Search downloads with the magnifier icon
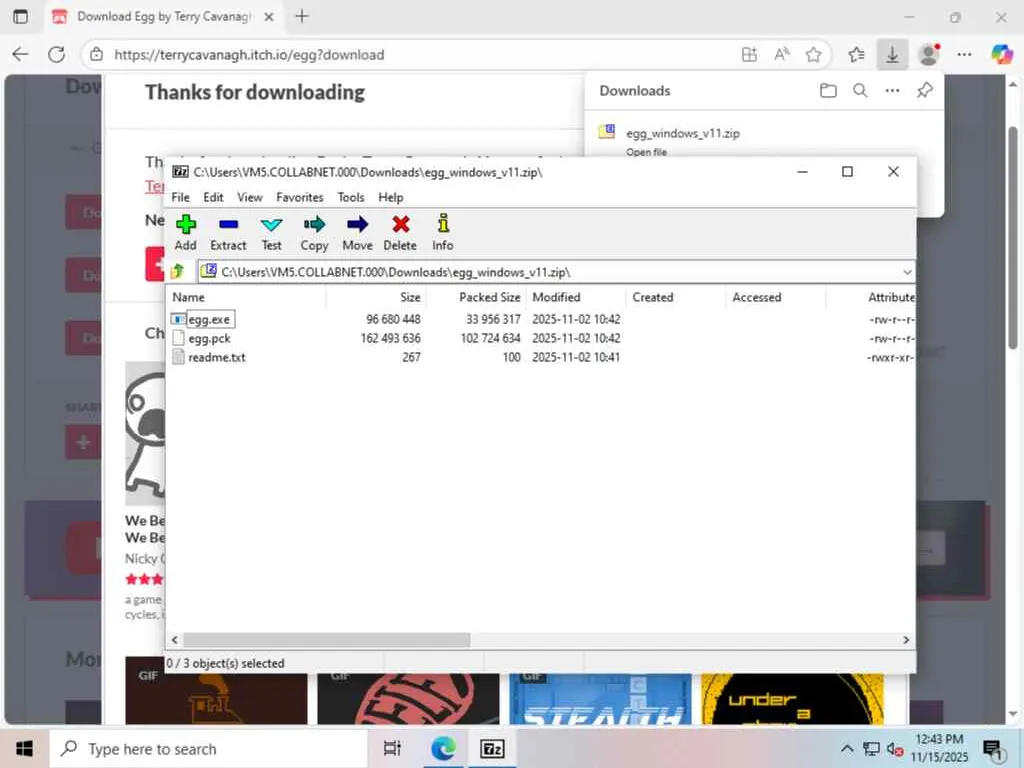The image size is (1024, 768). tap(860, 91)
